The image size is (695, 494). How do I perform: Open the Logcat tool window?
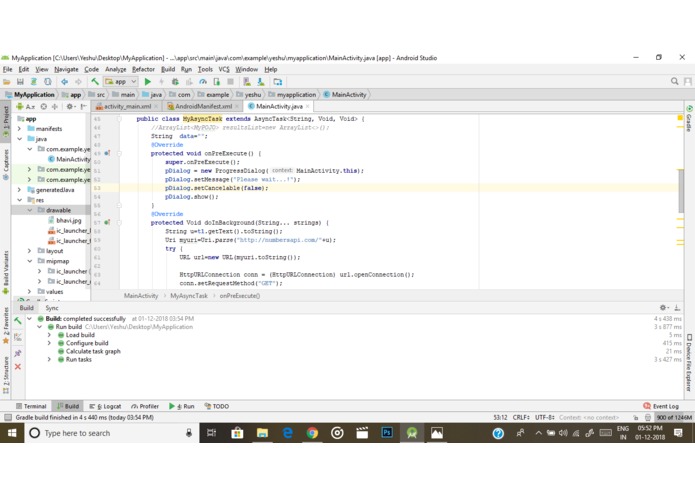pyautogui.click(x=105, y=406)
